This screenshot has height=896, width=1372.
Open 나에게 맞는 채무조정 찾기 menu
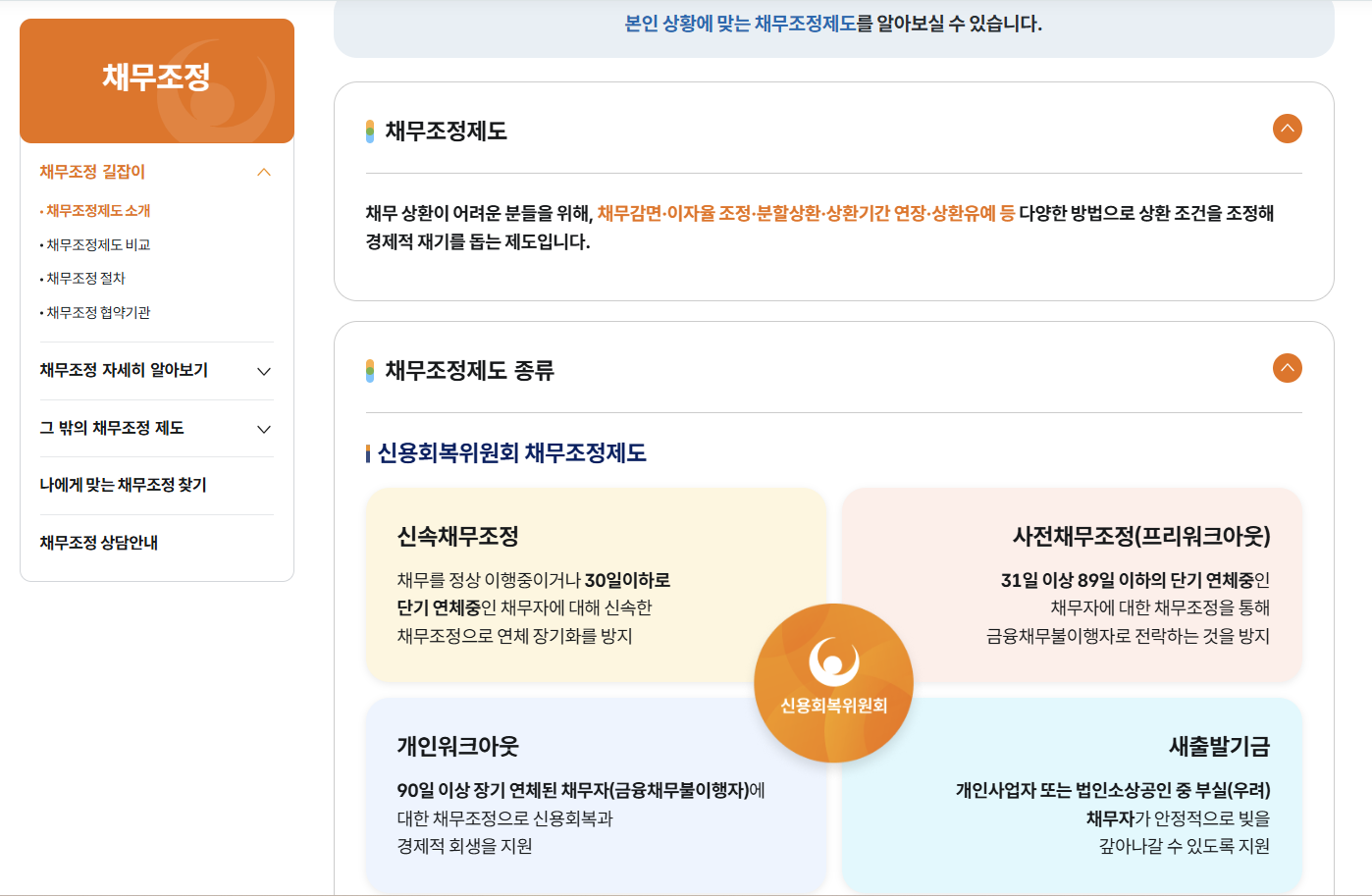point(123,485)
